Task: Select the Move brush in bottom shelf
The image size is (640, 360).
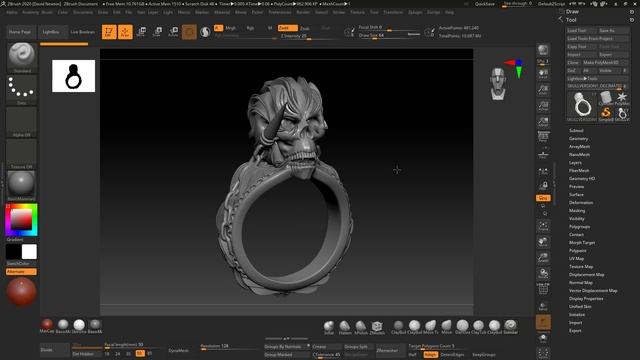Action: (x=447, y=327)
